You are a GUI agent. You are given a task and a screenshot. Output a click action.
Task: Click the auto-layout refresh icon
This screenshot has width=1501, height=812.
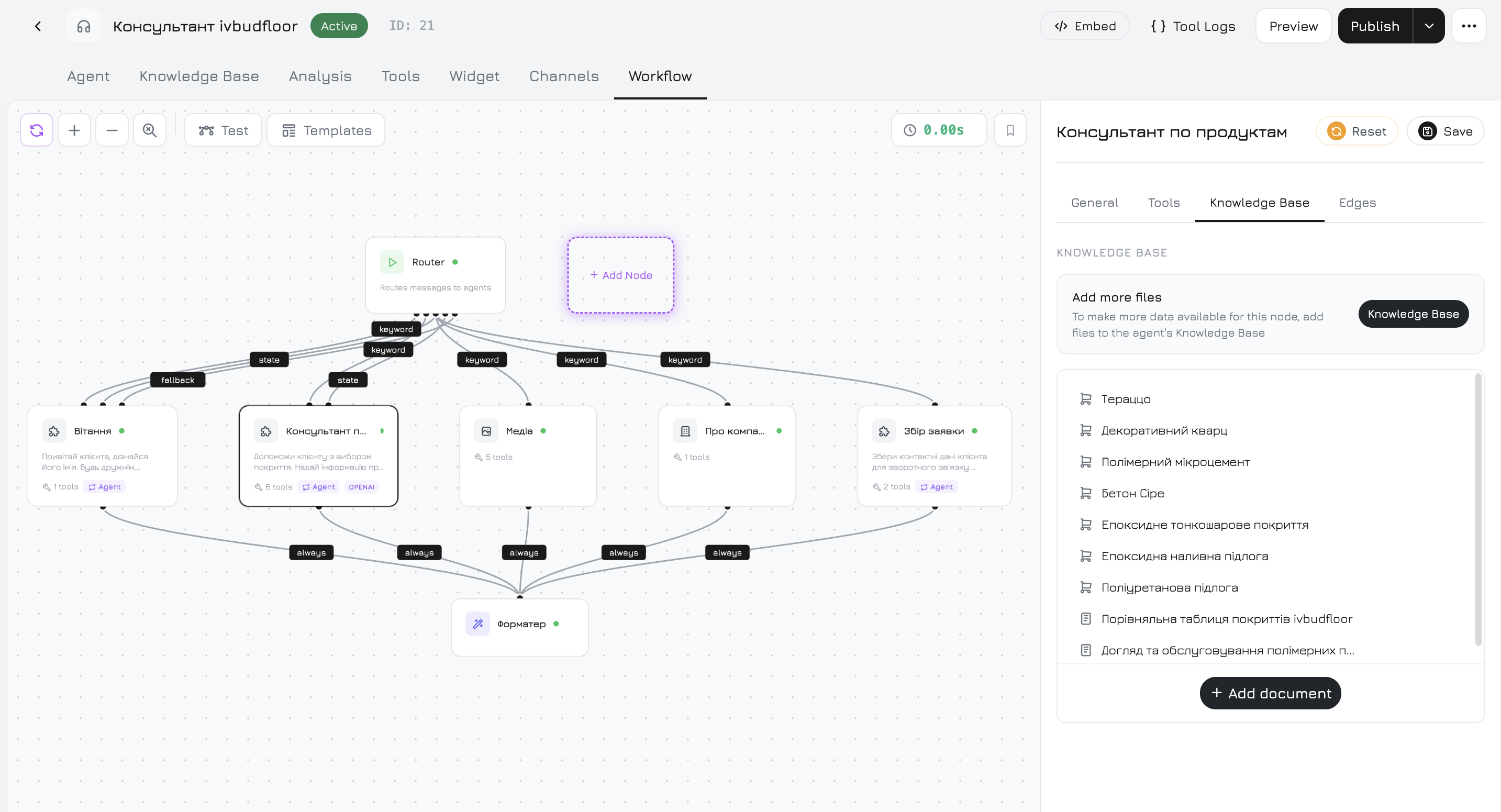[37, 130]
